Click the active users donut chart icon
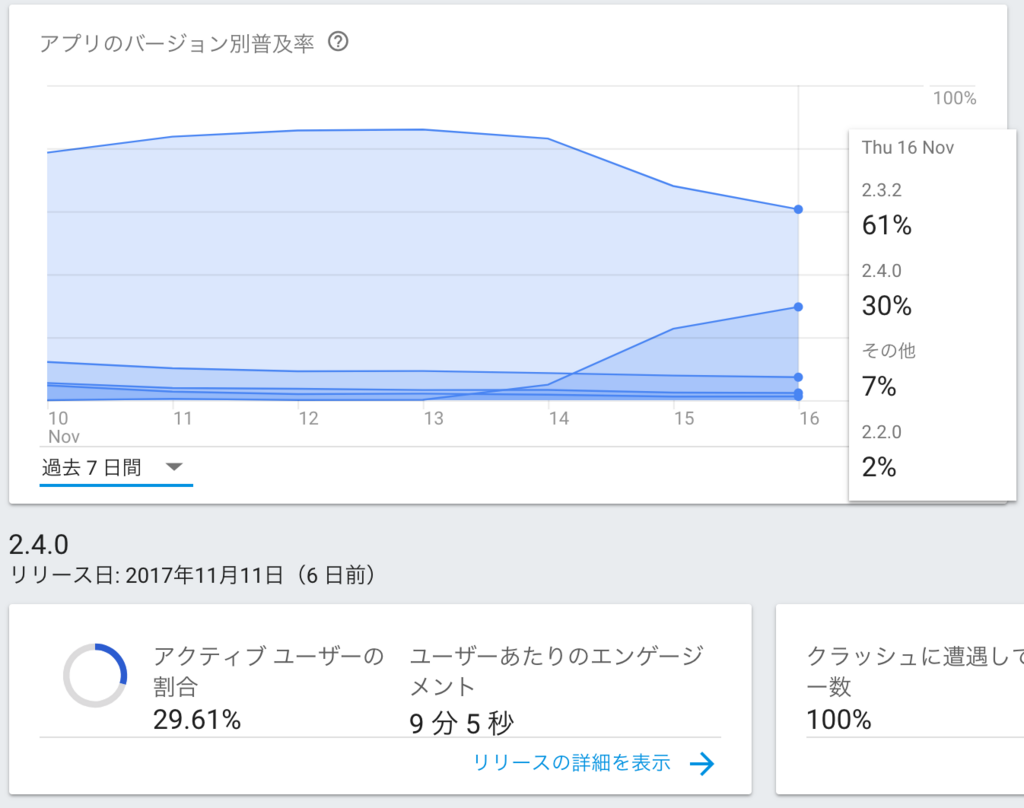This screenshot has height=808, width=1024. [x=95, y=675]
